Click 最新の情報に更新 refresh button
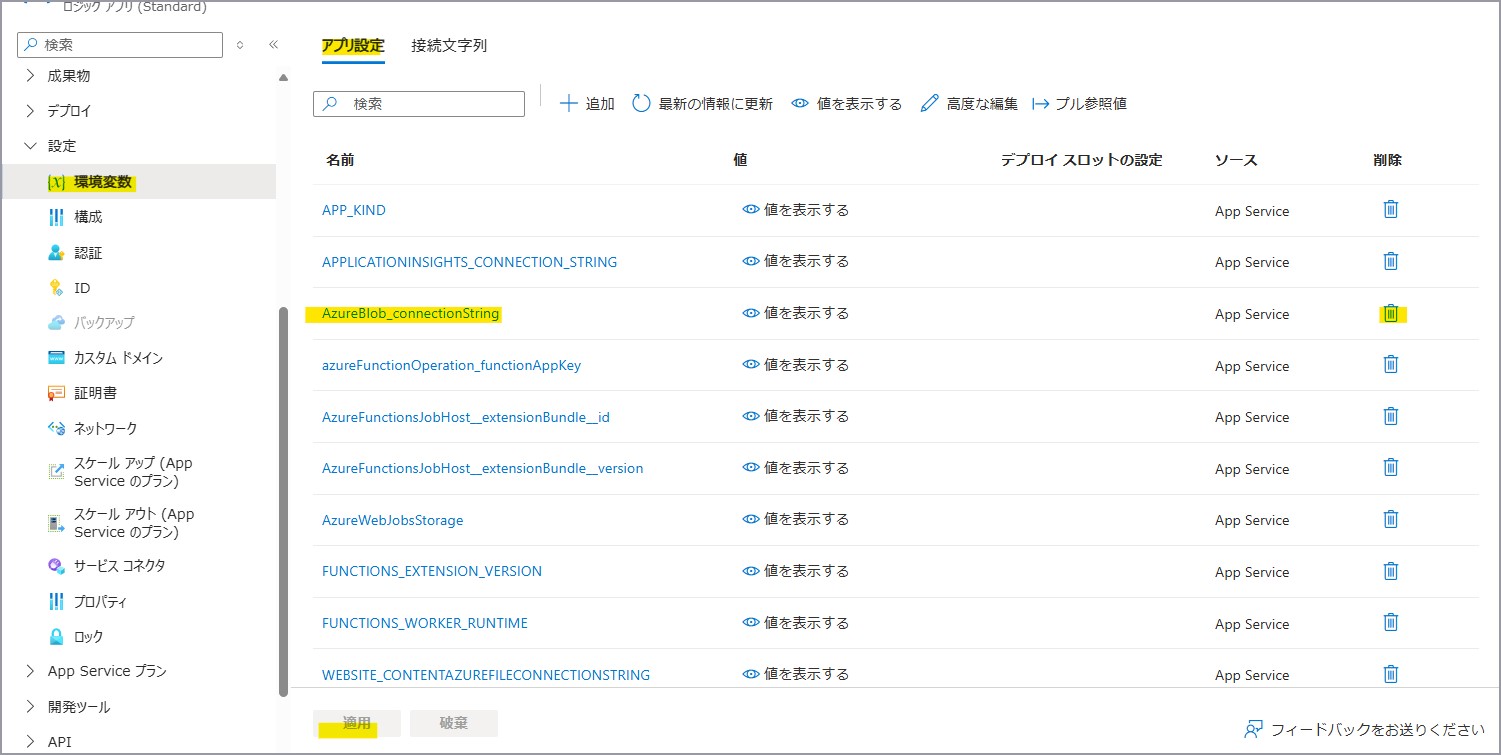This screenshot has height=755, width=1501. click(702, 104)
